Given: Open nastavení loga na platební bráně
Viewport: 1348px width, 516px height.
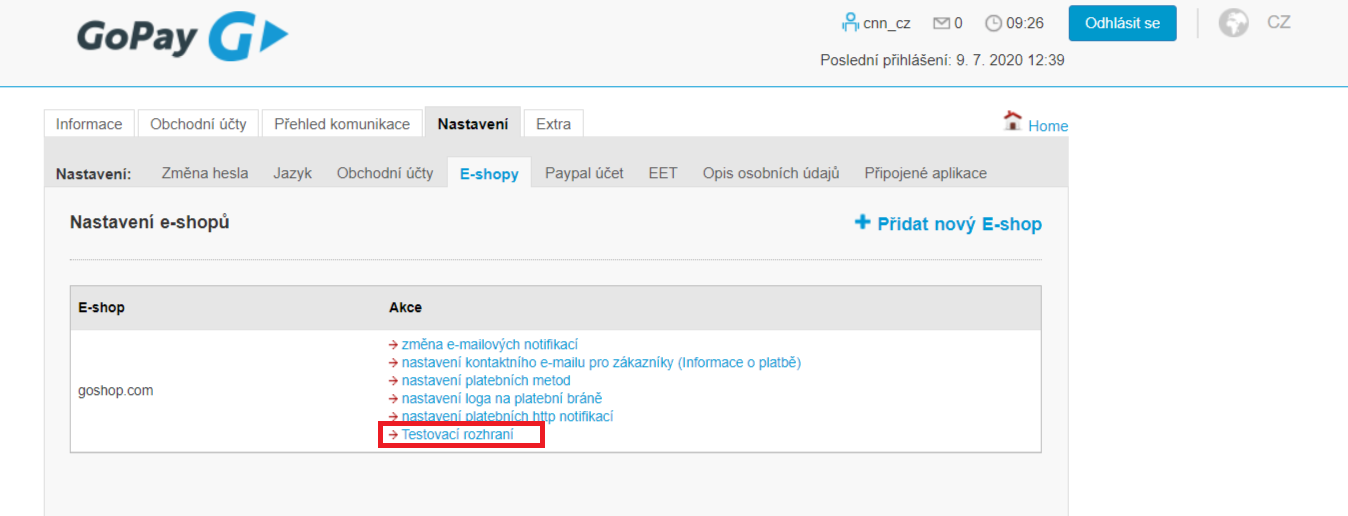Looking at the screenshot, I should 502,398.
